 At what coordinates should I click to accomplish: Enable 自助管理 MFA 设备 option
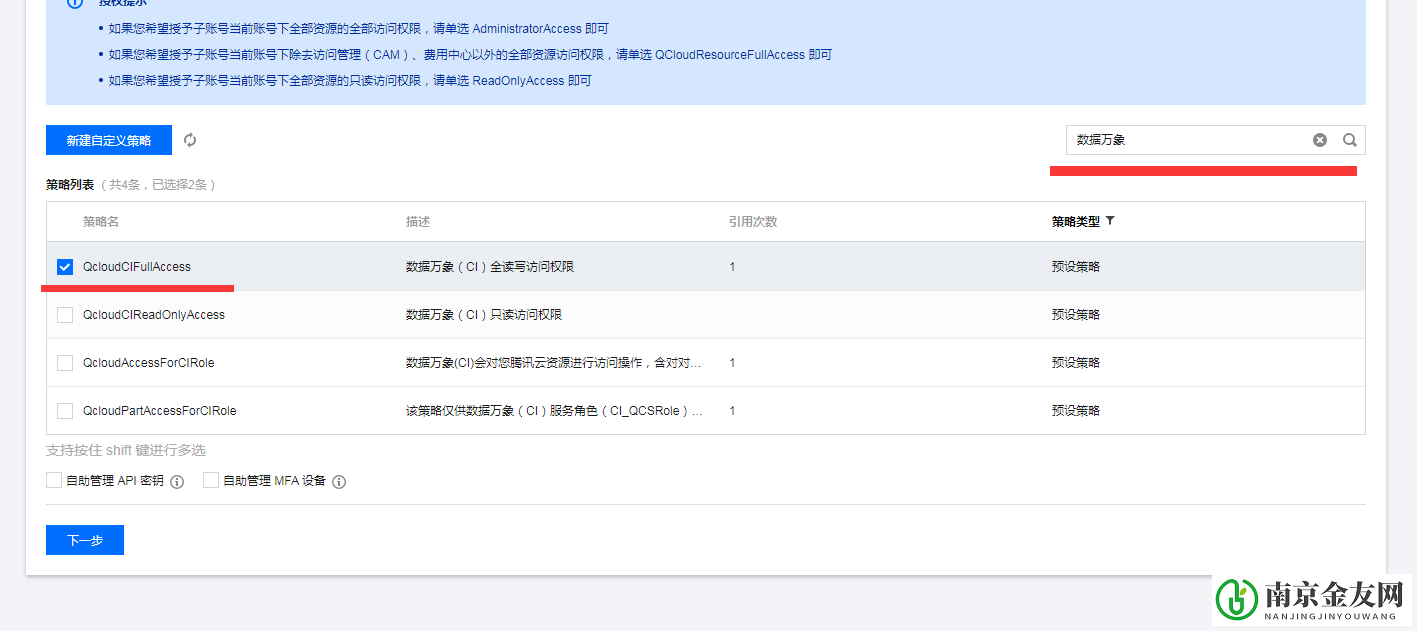point(211,481)
